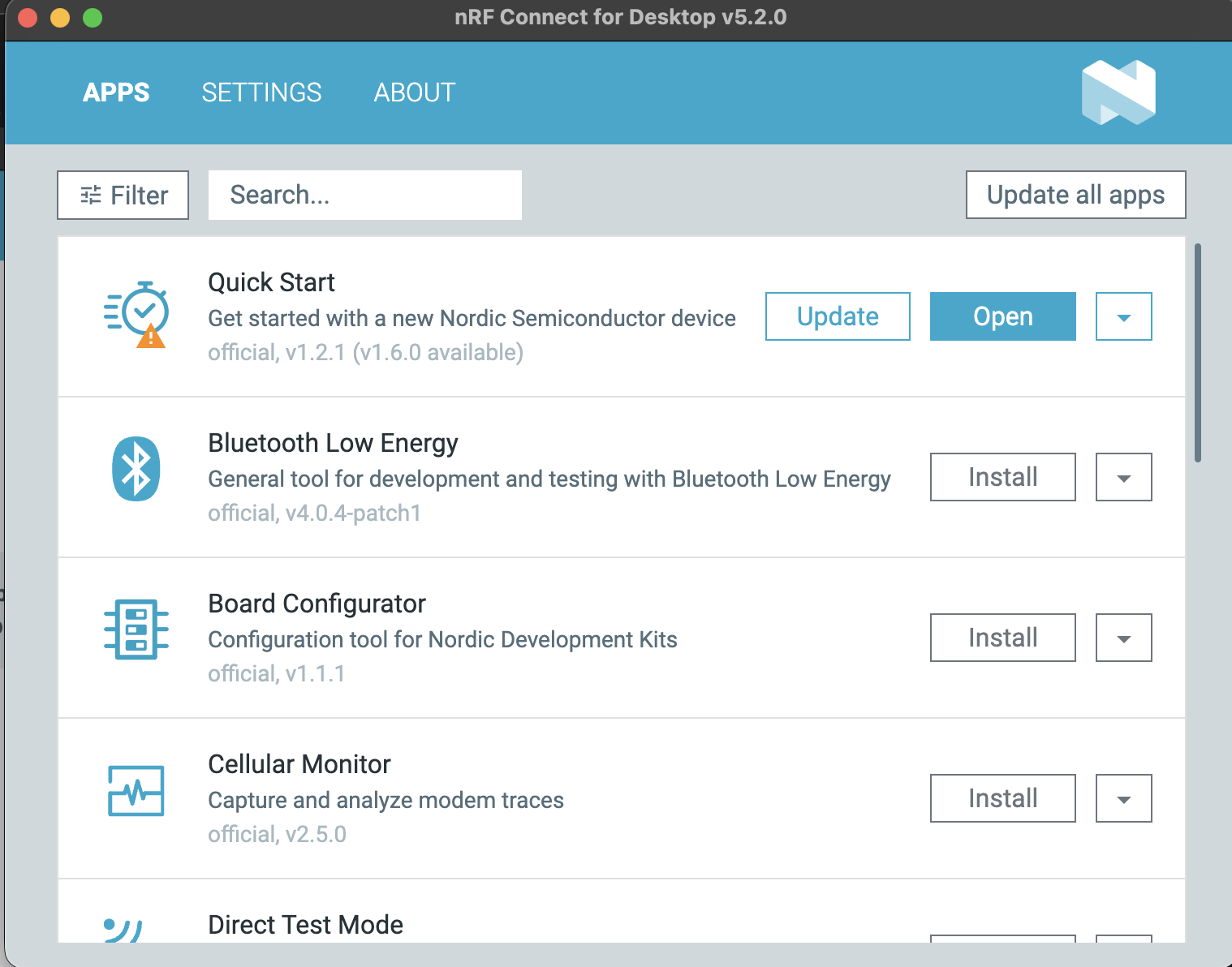Open the SETTINGS tab

tap(261, 92)
